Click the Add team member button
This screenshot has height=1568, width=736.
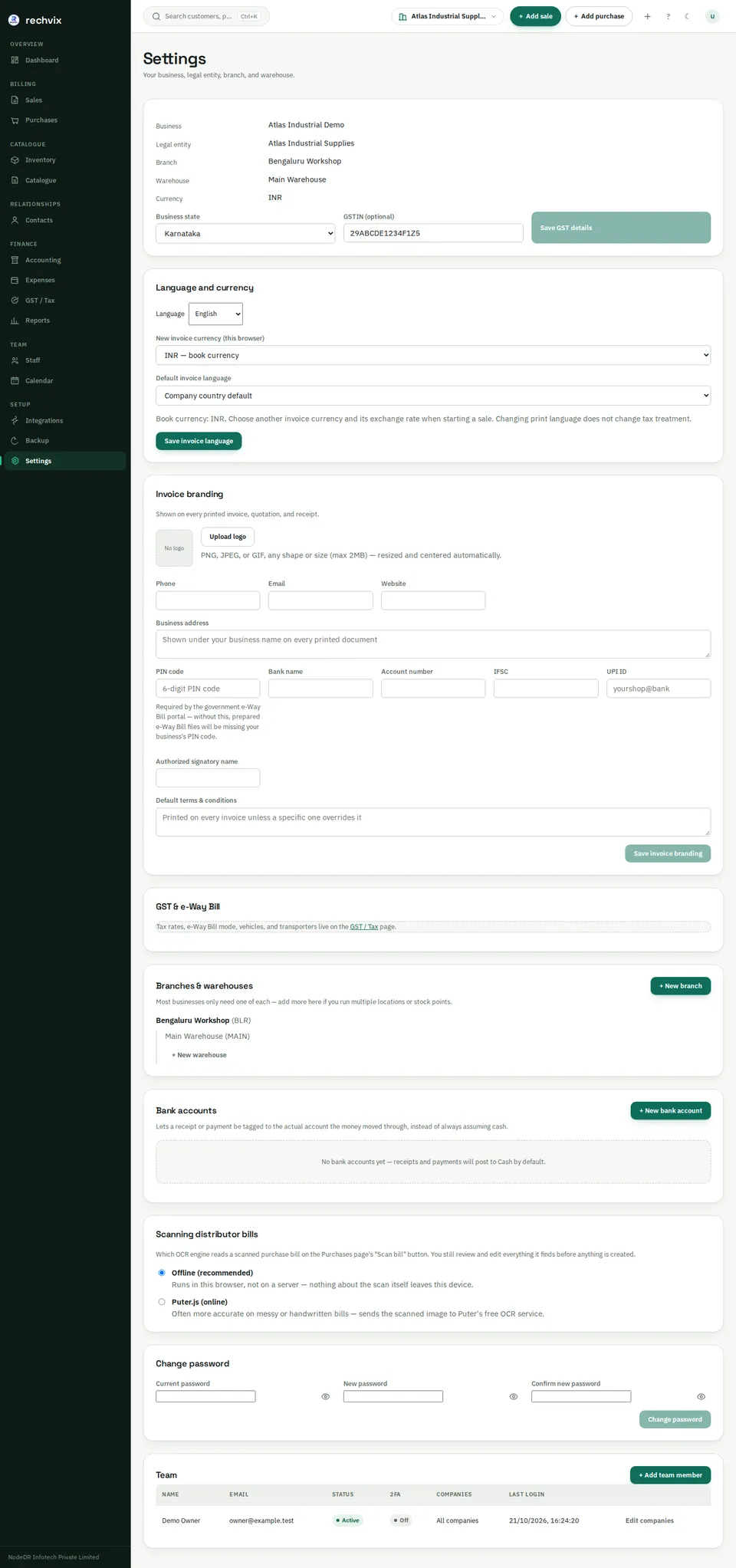point(670,1474)
